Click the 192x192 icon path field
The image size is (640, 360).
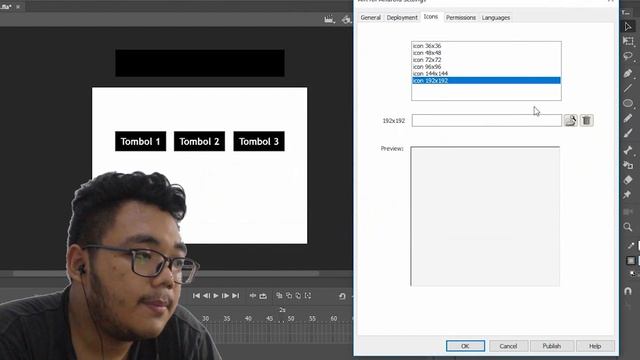click(x=487, y=120)
